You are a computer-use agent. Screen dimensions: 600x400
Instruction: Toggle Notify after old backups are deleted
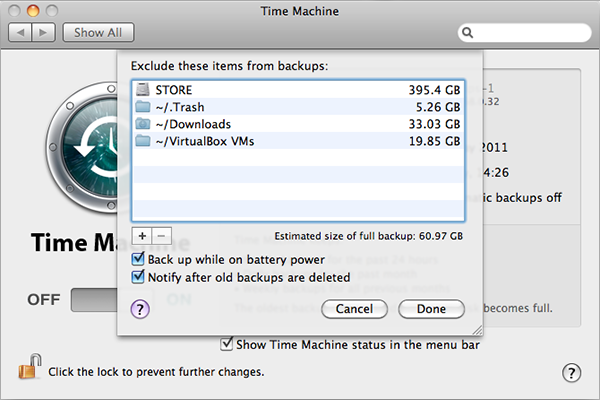pyautogui.click(x=138, y=277)
